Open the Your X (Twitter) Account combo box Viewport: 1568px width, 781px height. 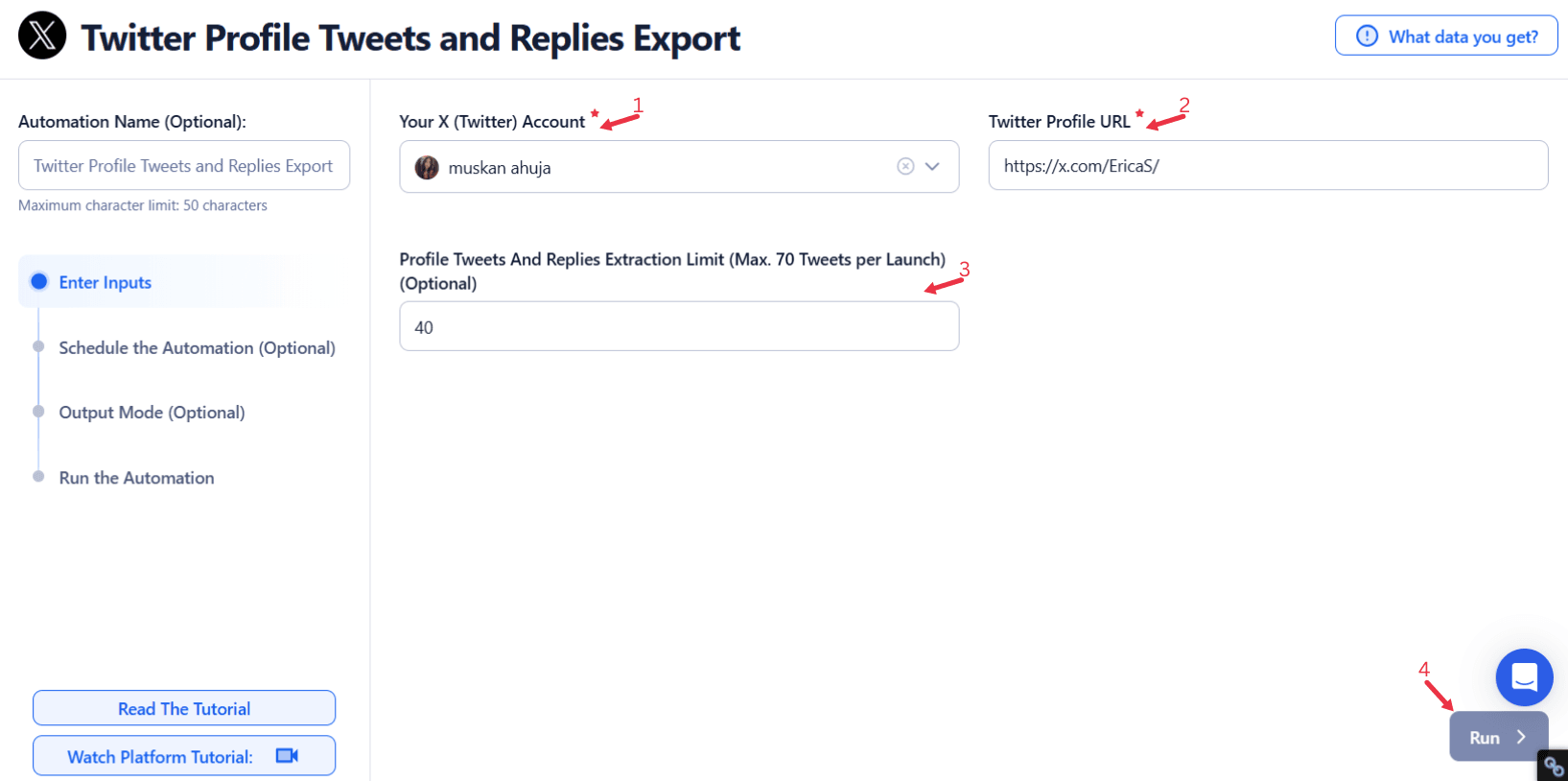point(662,167)
